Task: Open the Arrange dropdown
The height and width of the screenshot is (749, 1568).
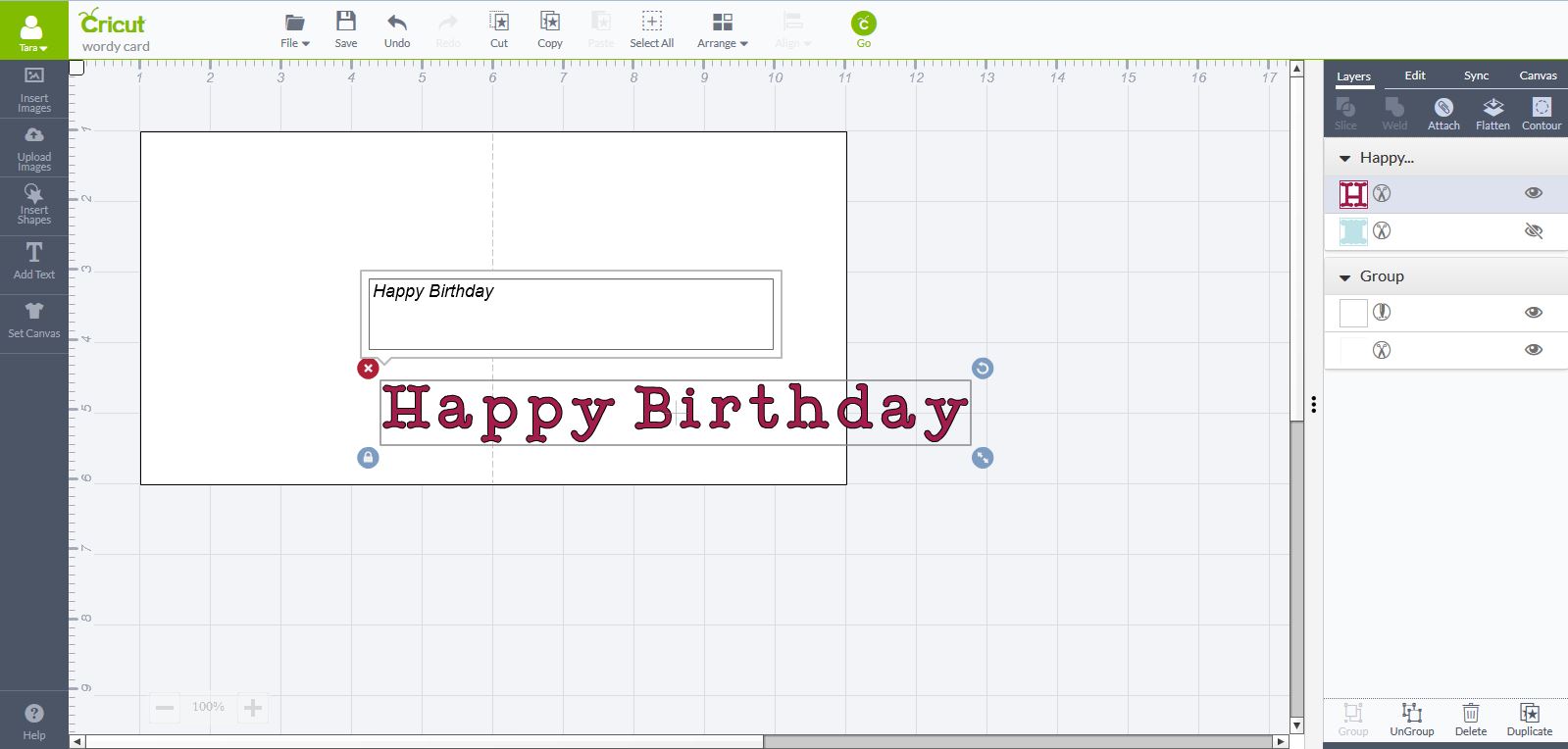Action: point(723,29)
